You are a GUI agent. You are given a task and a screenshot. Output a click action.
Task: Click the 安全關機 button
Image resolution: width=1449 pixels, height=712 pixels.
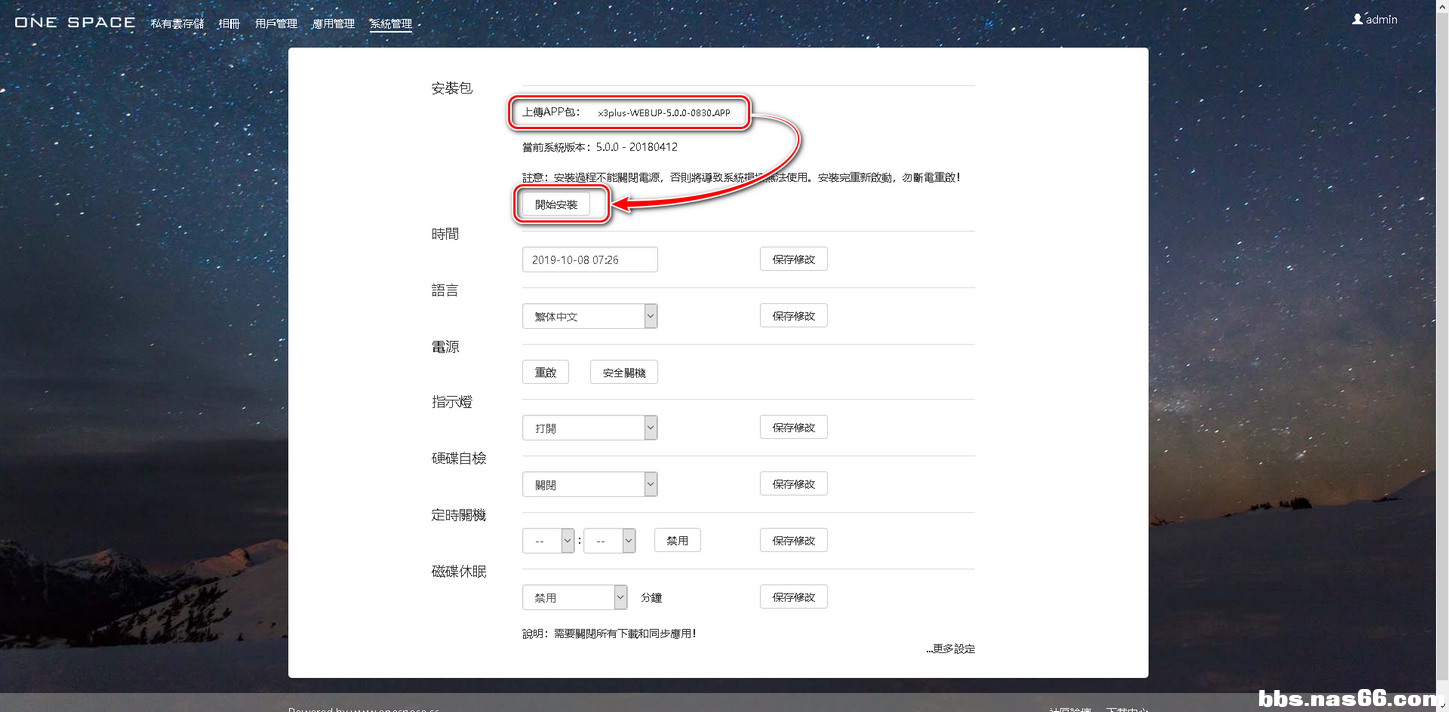pos(623,372)
